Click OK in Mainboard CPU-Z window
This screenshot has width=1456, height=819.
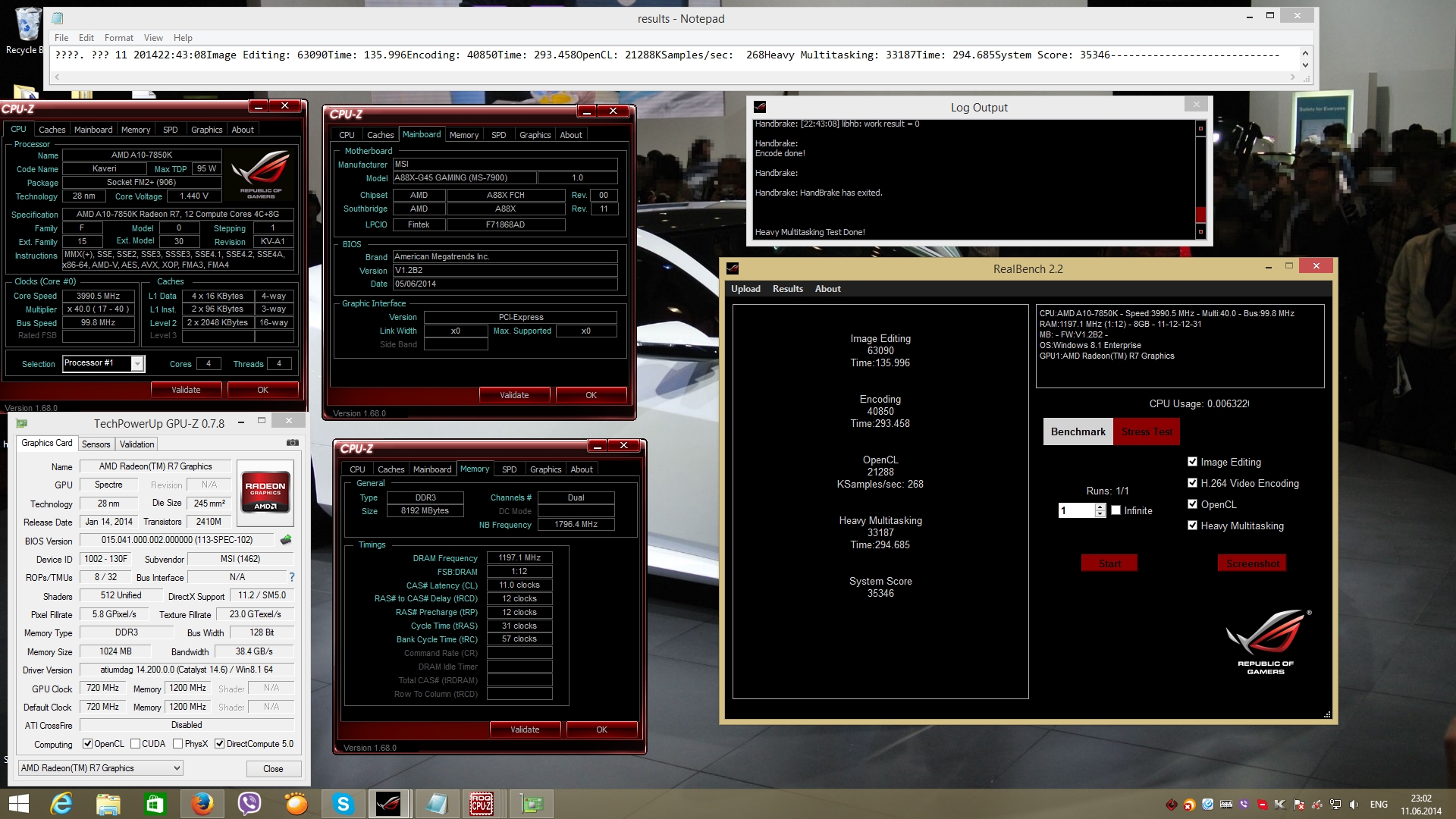pos(591,395)
